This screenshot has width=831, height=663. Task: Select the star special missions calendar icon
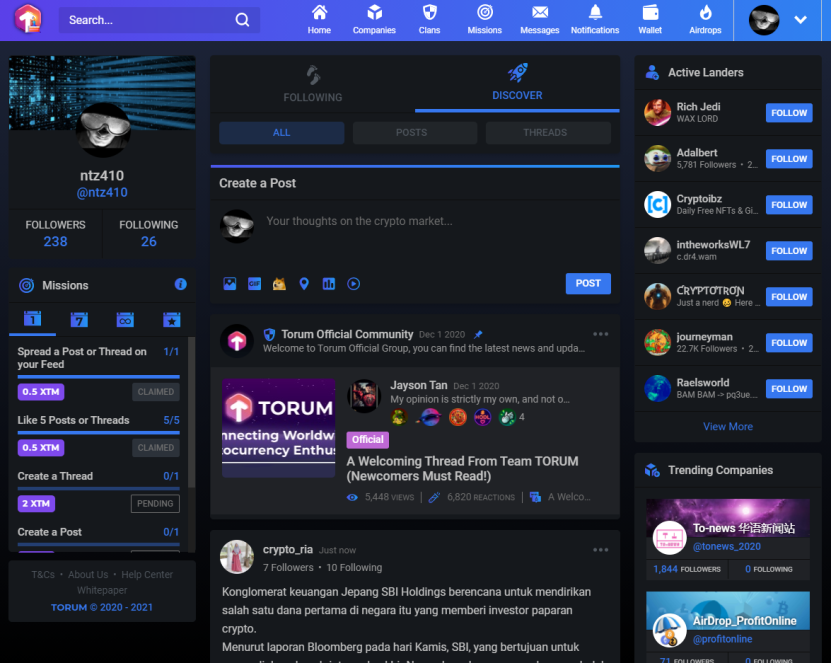point(172,320)
